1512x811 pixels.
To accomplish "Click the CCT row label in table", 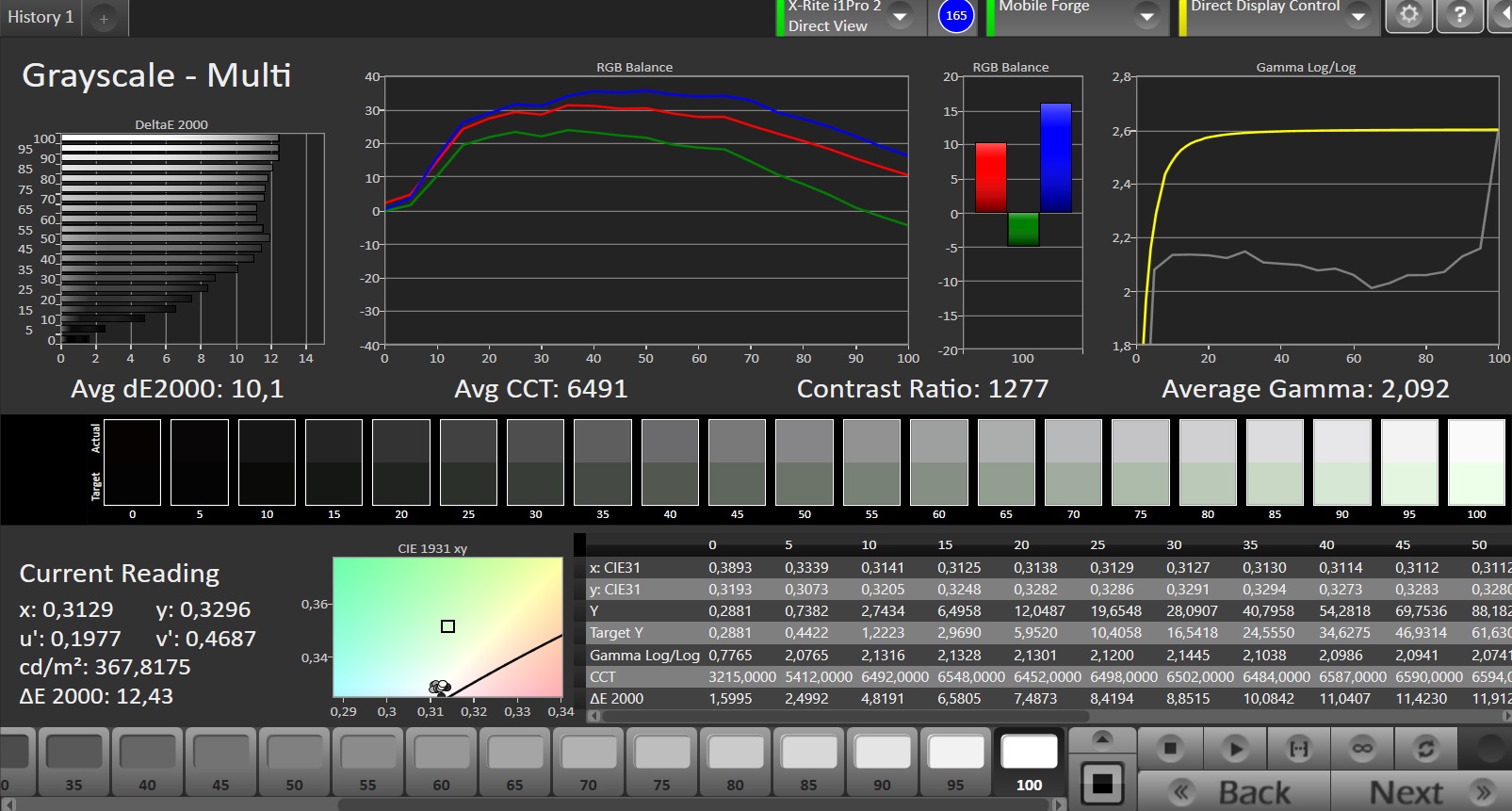I will [603, 677].
